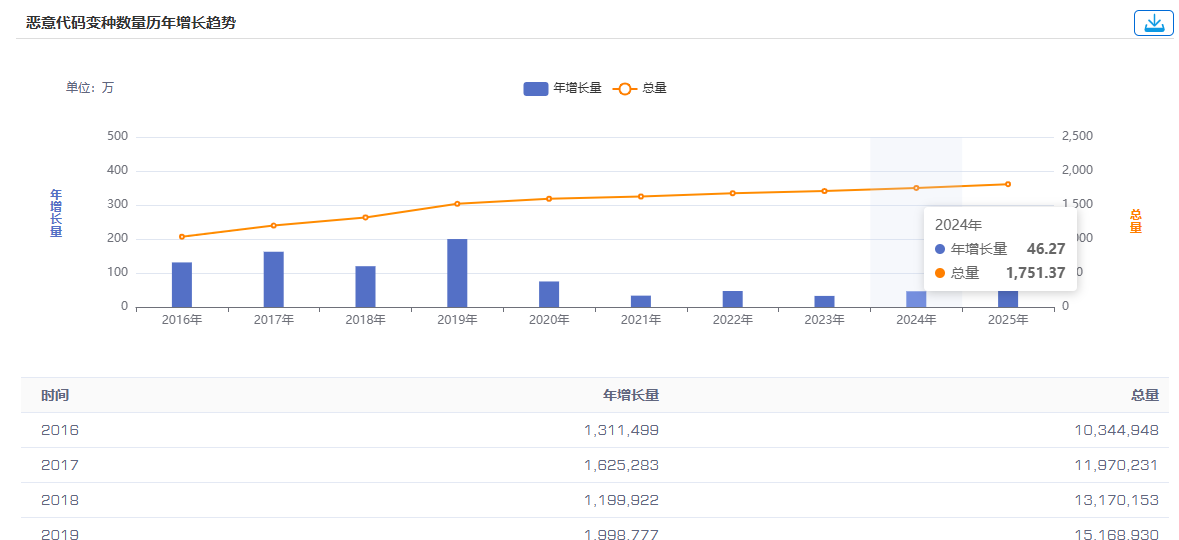Image resolution: width=1179 pixels, height=540 pixels.
Task: Click the 2018年 orange line data point
Action: (x=365, y=217)
